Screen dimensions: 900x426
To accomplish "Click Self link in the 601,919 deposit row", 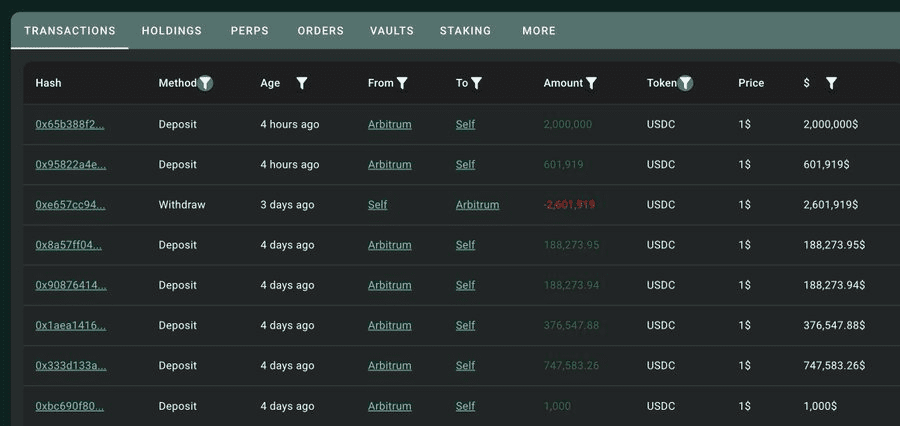I will [x=465, y=165].
